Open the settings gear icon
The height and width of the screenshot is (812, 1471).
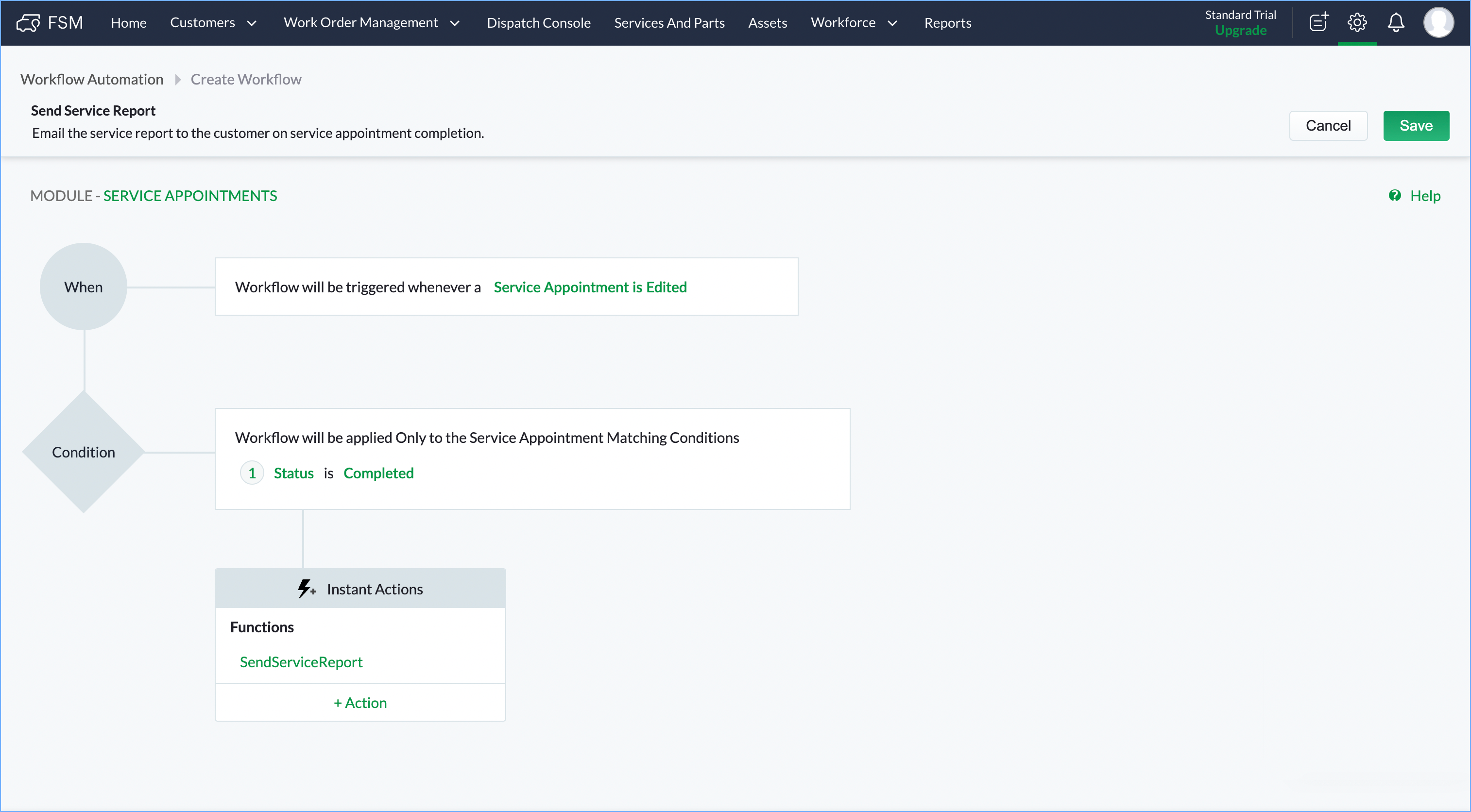pyautogui.click(x=1357, y=22)
